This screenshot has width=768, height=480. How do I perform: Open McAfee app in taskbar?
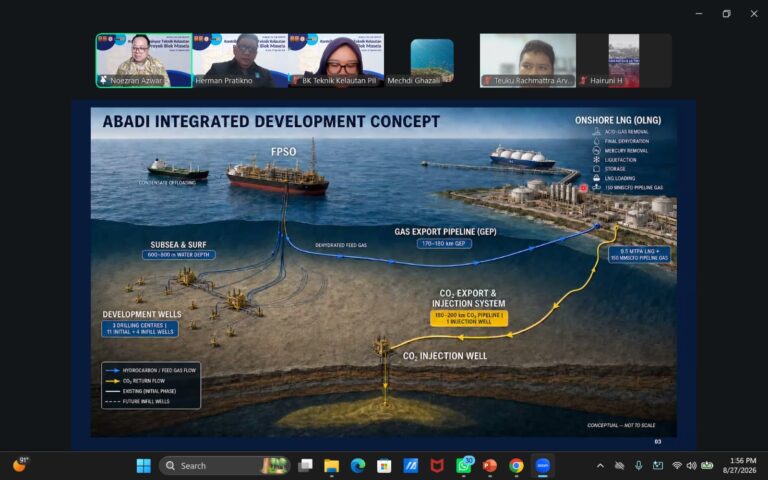click(437, 466)
